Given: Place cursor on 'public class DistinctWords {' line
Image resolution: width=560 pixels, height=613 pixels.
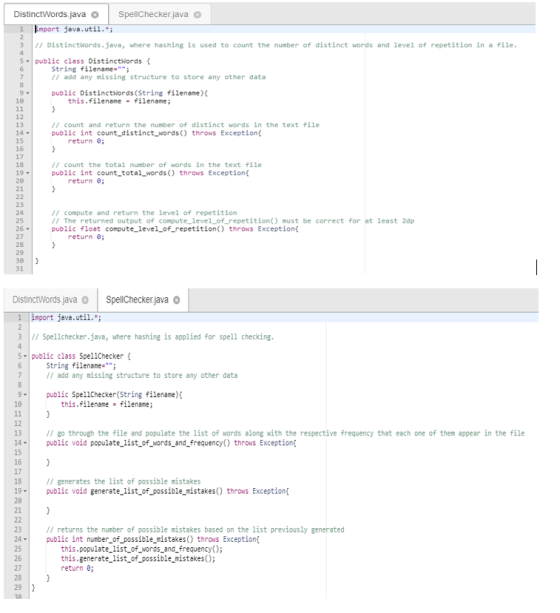Looking at the screenshot, I should point(92,61).
